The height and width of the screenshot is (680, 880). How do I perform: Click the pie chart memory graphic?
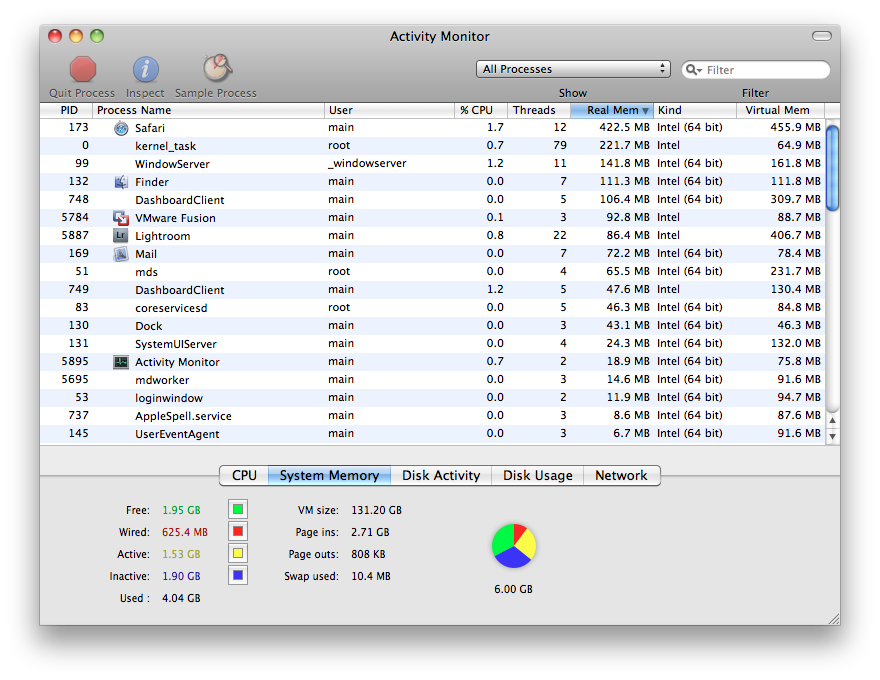[514, 546]
